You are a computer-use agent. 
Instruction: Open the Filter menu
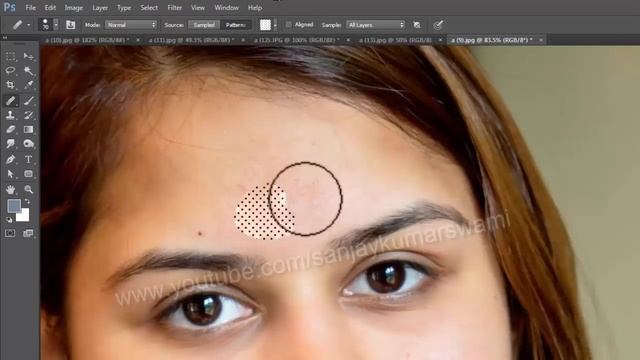pyautogui.click(x=174, y=8)
